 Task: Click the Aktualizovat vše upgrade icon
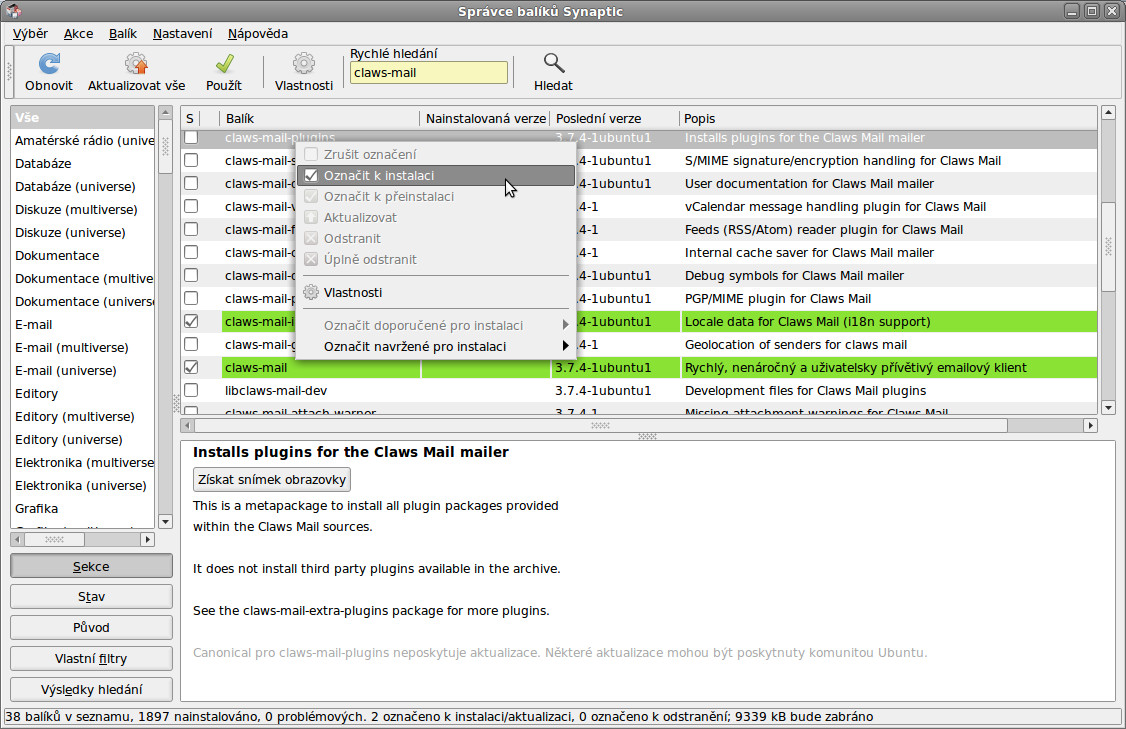point(136,64)
